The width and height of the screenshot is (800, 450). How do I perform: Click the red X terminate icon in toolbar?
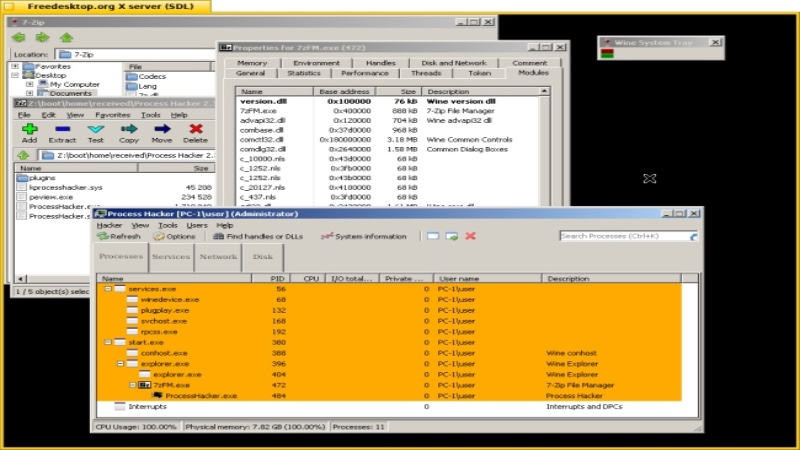pos(471,237)
